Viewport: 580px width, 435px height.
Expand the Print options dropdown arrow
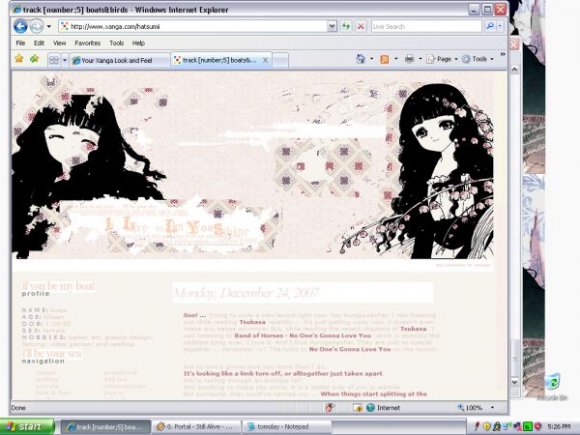point(420,59)
